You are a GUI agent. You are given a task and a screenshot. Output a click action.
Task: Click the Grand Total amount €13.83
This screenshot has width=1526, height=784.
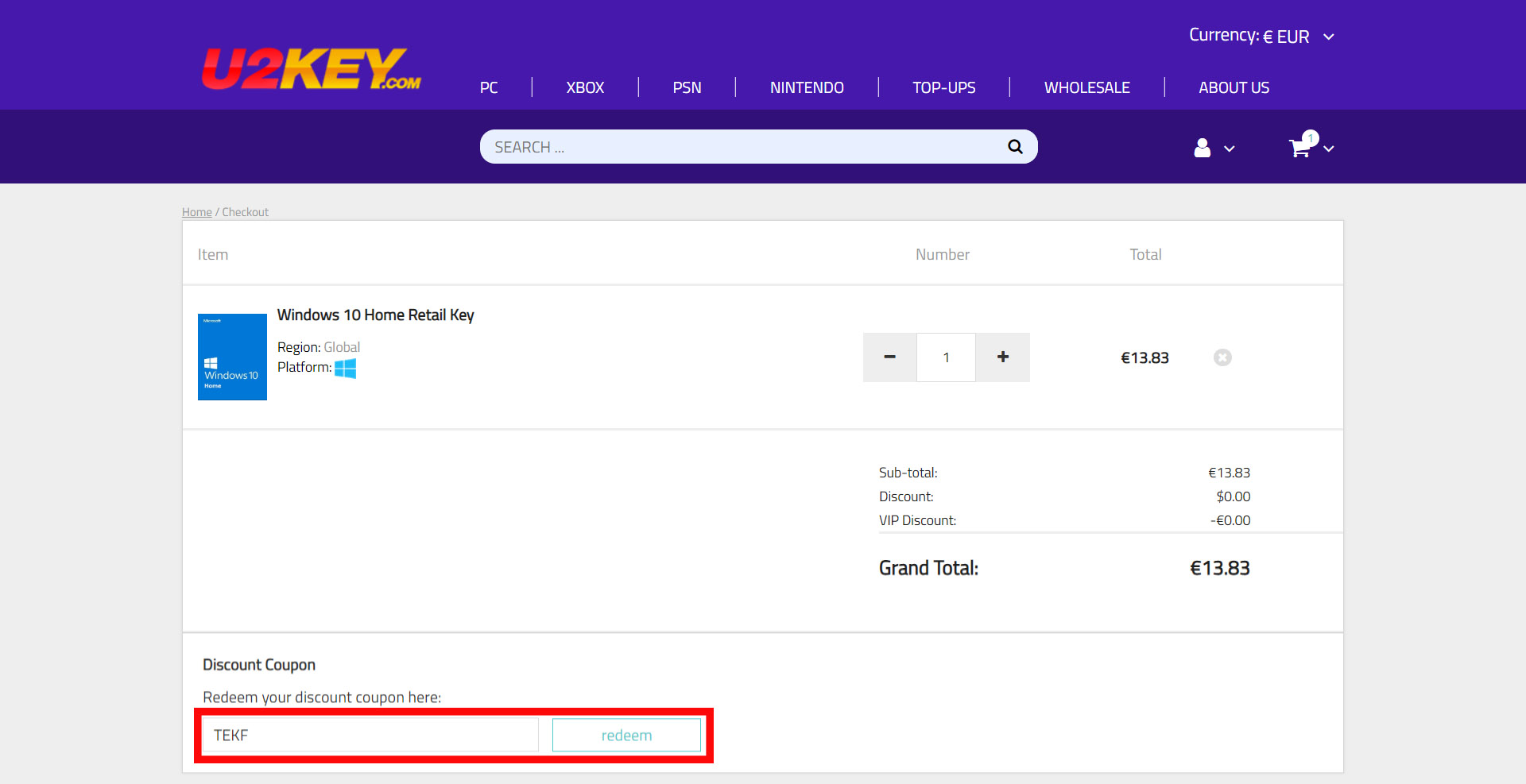pyautogui.click(x=1220, y=568)
